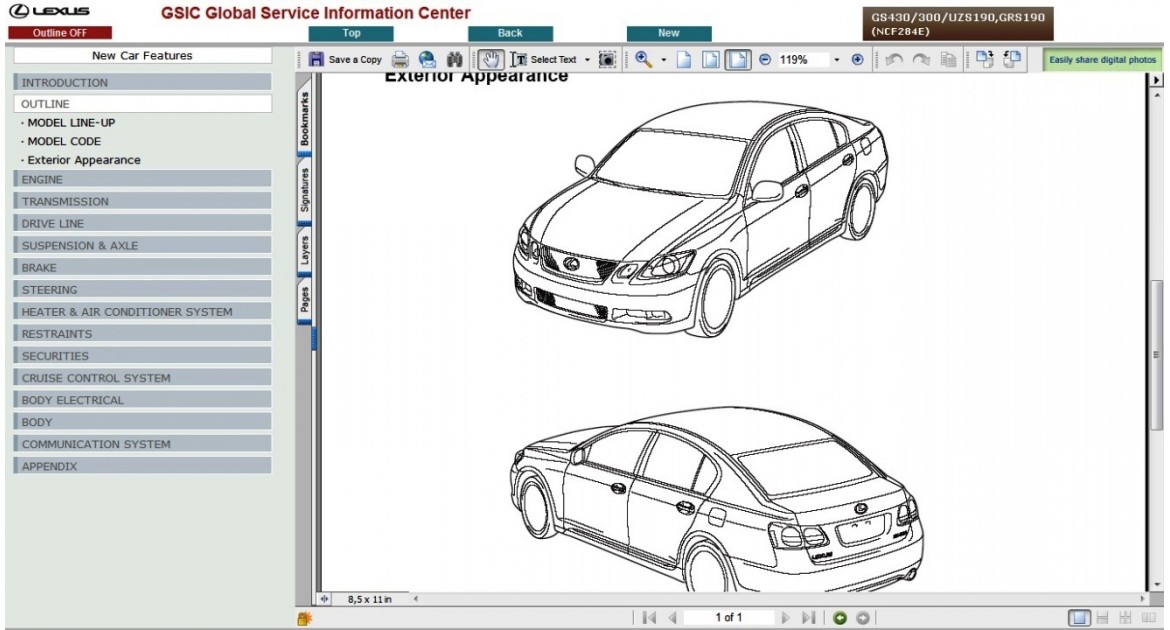Screen dimensions: 1170x630
Task: Expand the BODY section
Action: (x=142, y=422)
